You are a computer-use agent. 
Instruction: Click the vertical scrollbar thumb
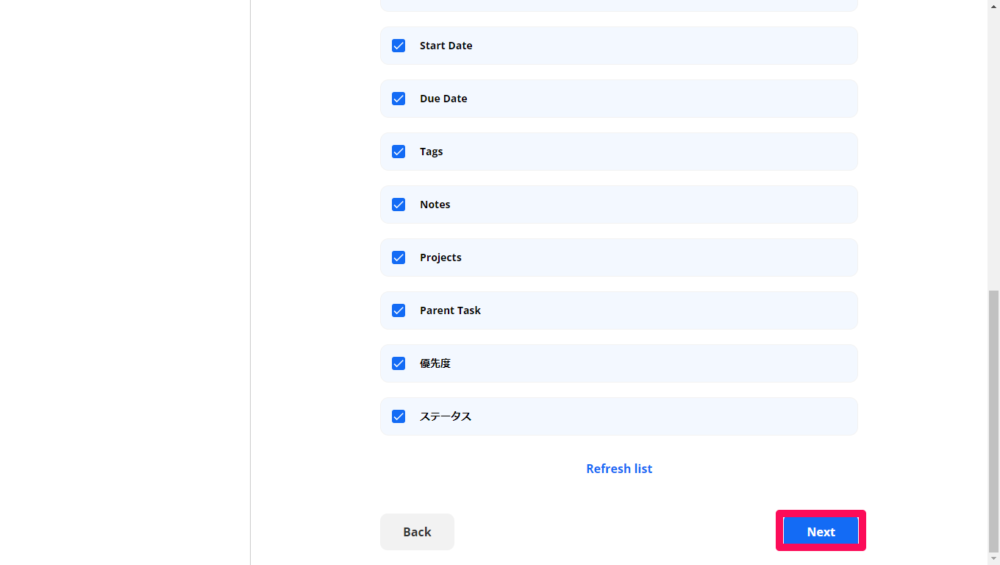point(993,420)
